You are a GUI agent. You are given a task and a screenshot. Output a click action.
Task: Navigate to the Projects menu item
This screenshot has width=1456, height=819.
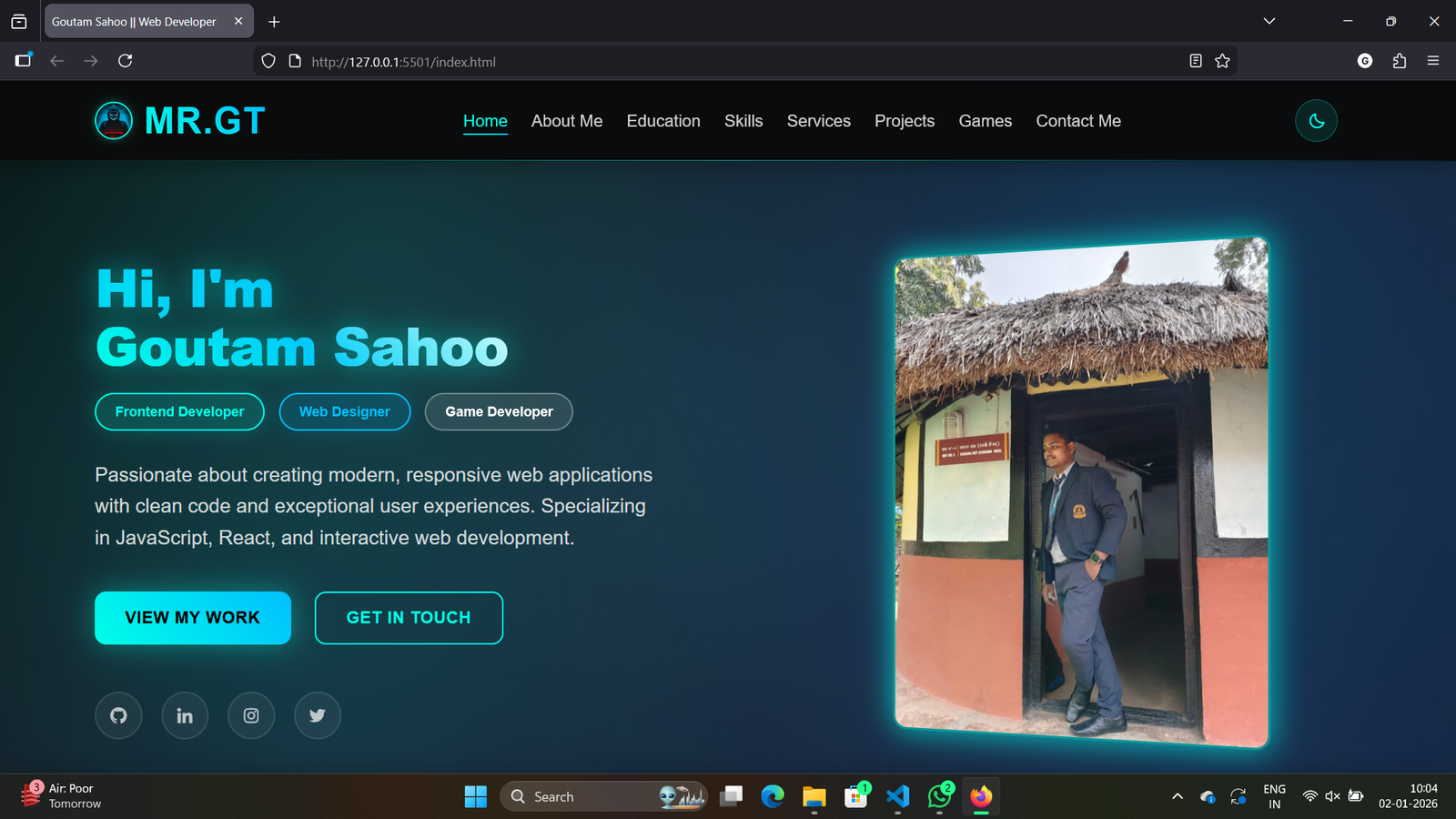point(904,120)
